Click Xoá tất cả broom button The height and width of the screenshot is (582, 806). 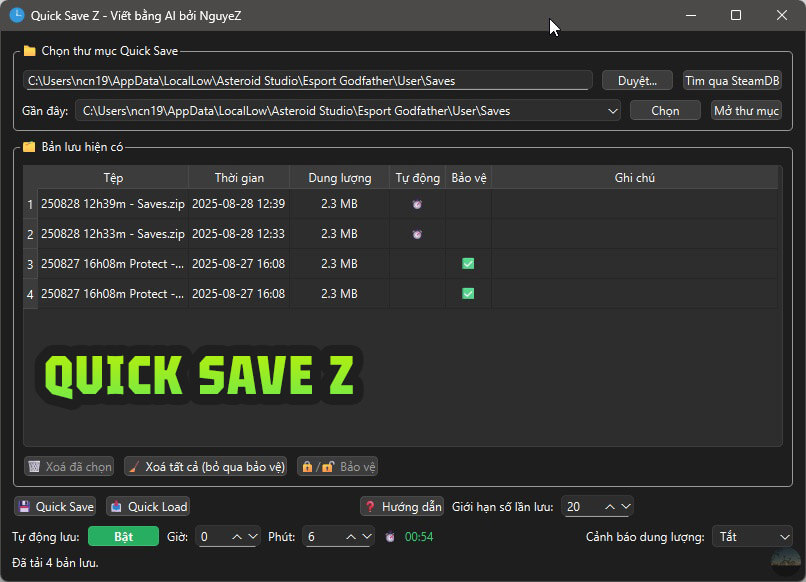tap(206, 467)
